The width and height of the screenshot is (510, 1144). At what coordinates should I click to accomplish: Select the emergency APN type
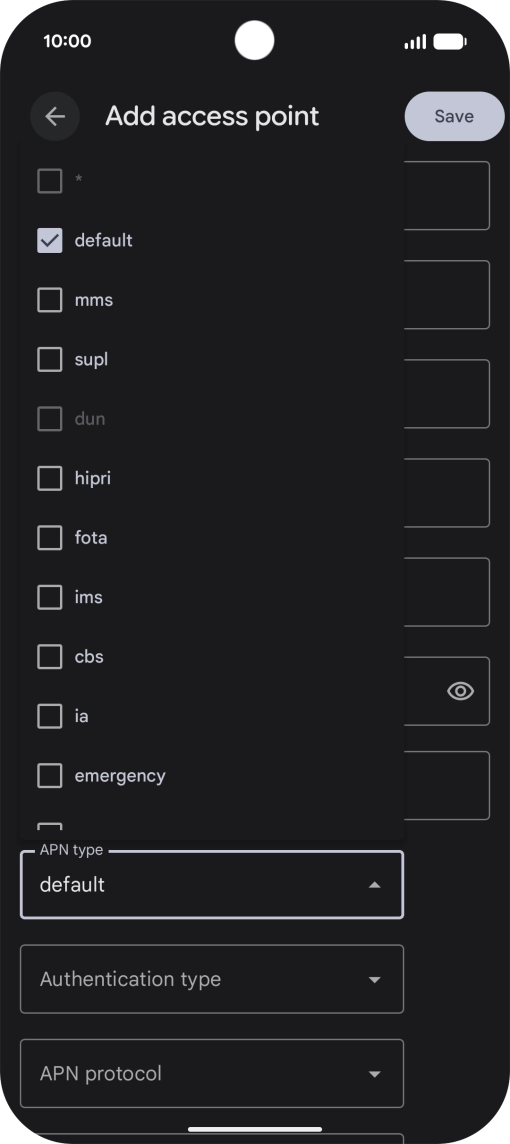click(x=50, y=776)
